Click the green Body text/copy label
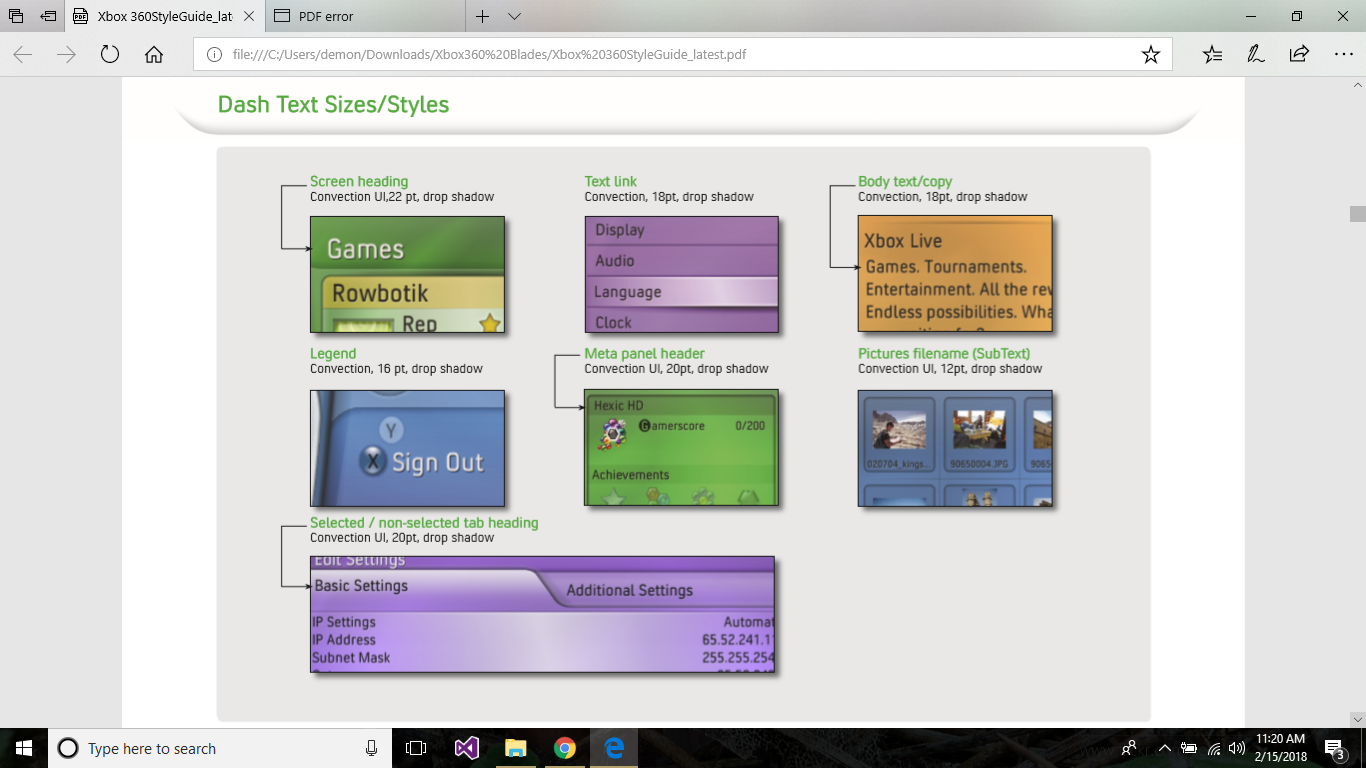Image resolution: width=1366 pixels, height=768 pixels. tap(905, 181)
